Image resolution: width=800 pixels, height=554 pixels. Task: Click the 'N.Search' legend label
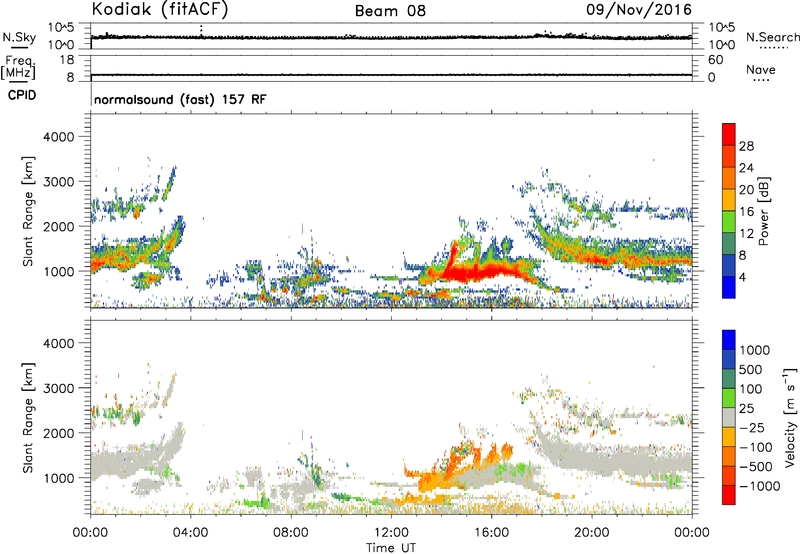(772, 37)
